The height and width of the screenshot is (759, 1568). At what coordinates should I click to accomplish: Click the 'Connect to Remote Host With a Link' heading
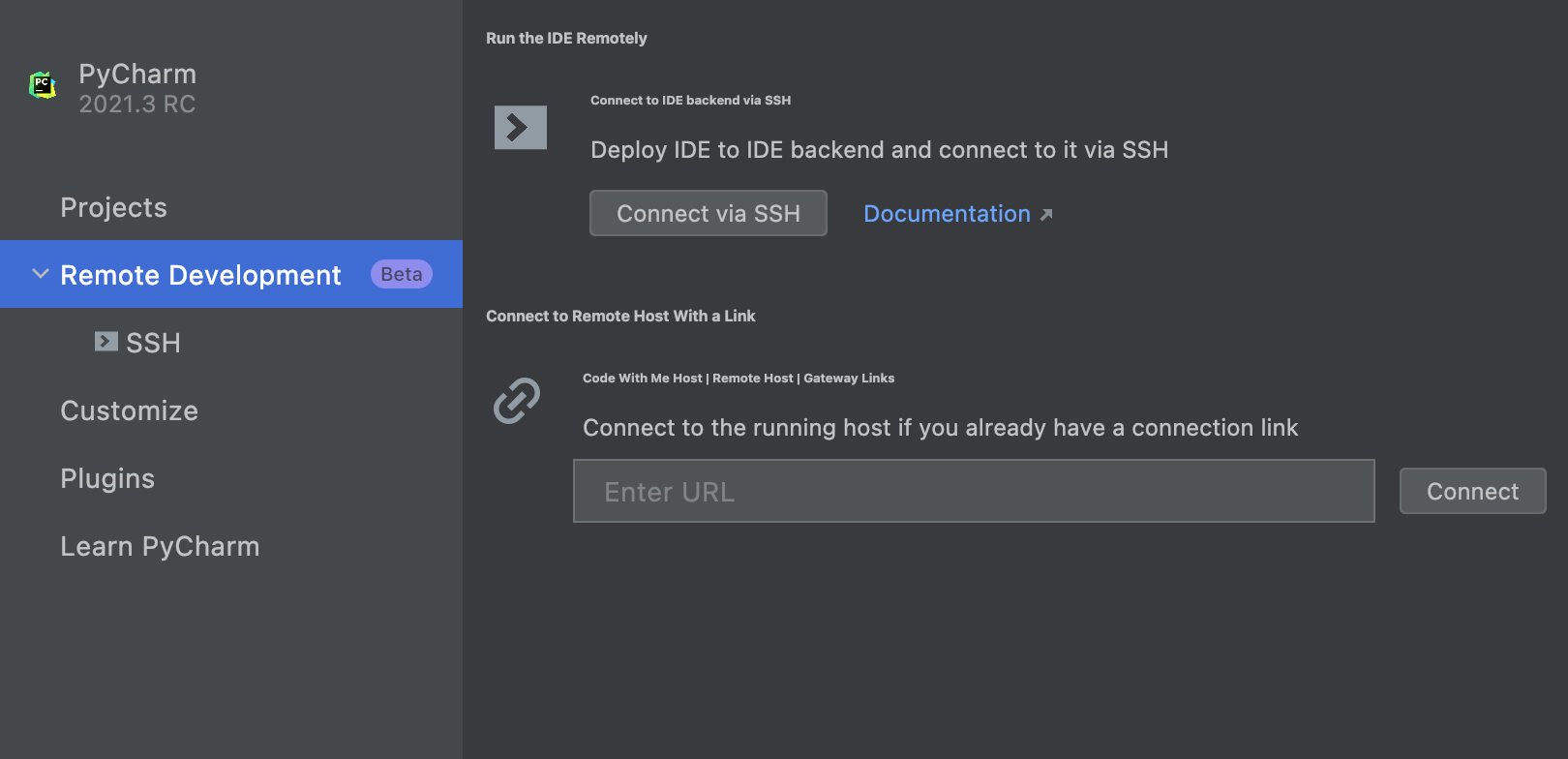pos(620,317)
